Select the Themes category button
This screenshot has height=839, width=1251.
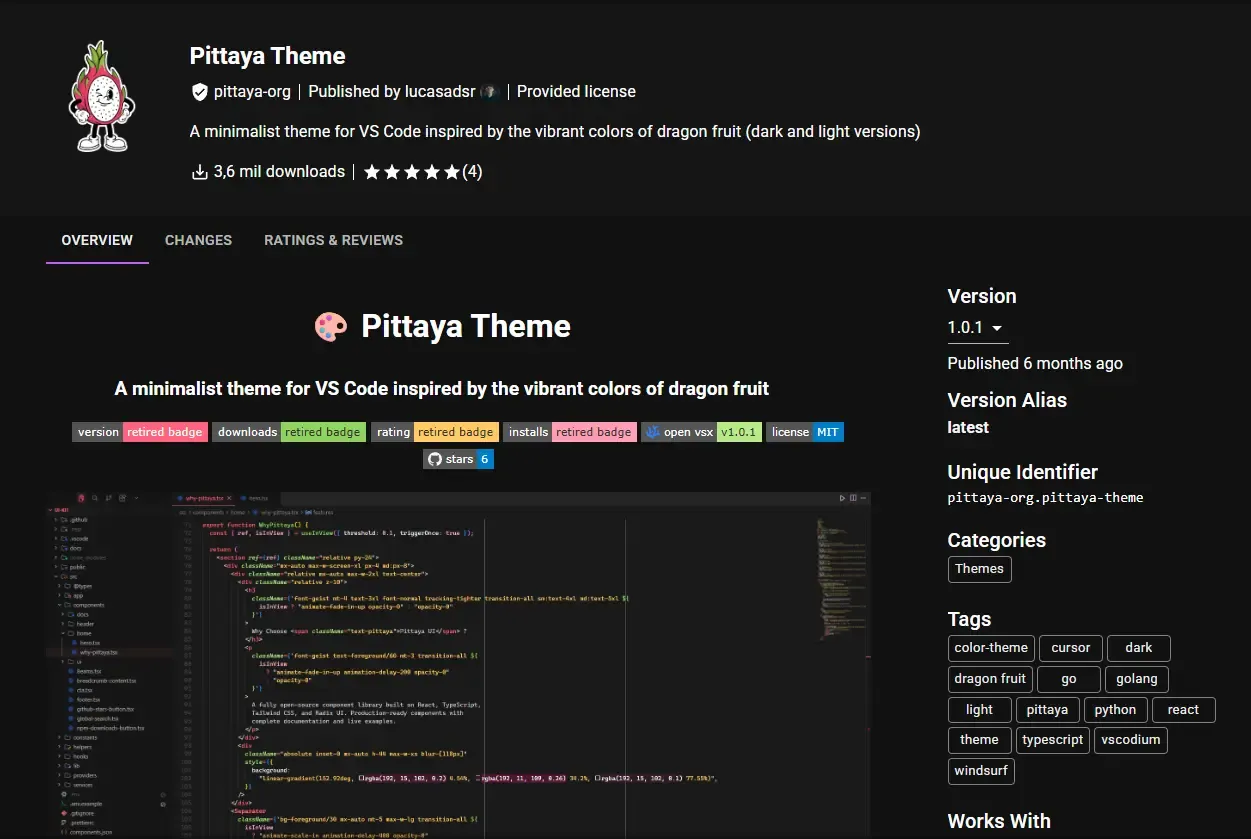click(x=979, y=569)
